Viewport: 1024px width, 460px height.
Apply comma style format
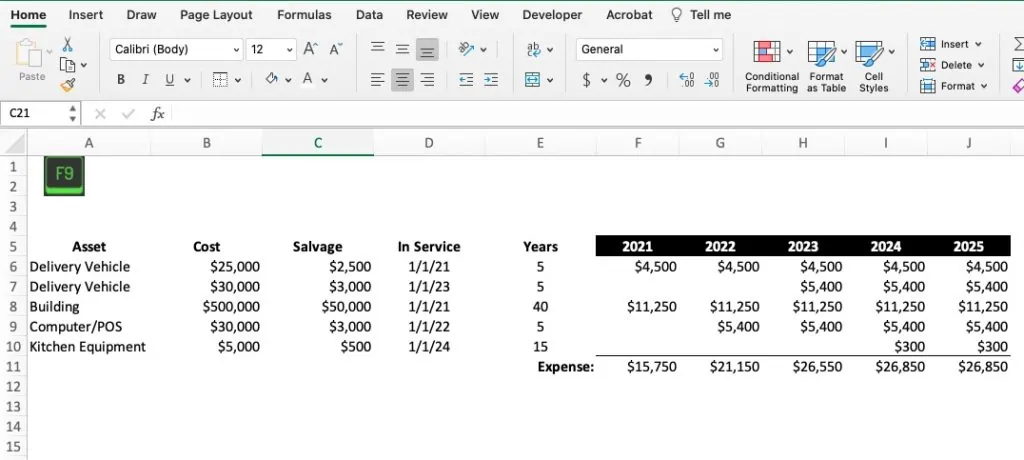(x=648, y=80)
